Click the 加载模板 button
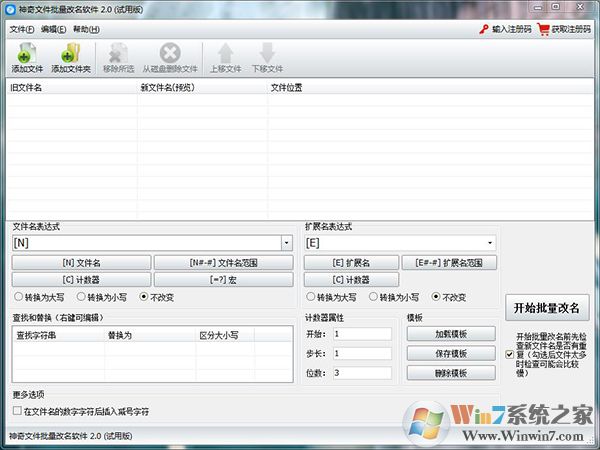 (x=451, y=334)
